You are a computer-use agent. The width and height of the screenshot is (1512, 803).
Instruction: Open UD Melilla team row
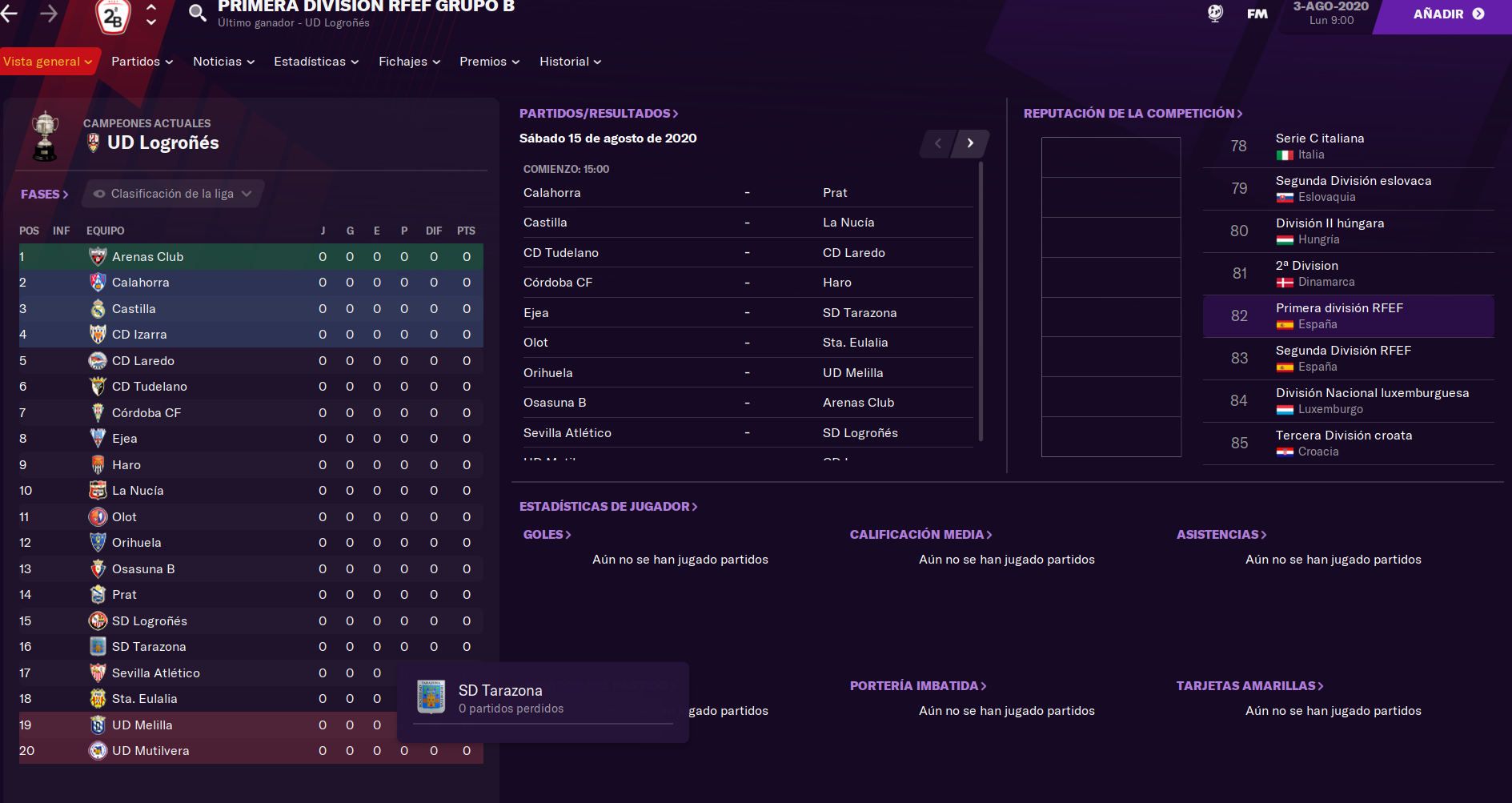click(x=251, y=725)
